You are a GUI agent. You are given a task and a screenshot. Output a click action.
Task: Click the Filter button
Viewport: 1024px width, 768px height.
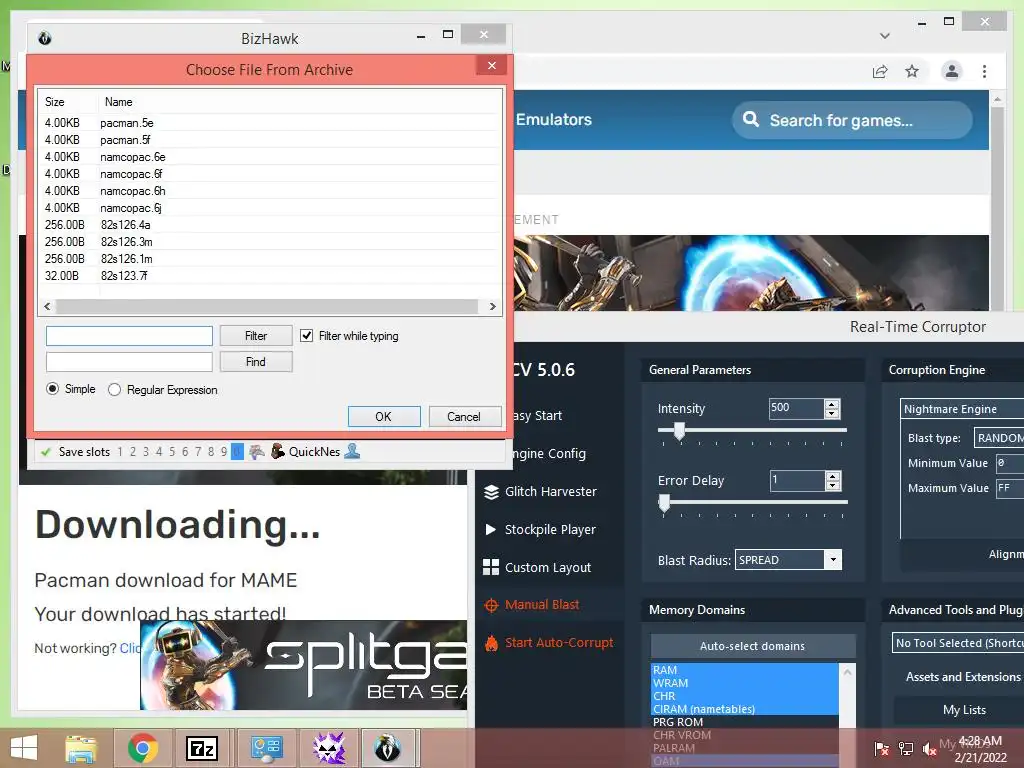pos(256,336)
